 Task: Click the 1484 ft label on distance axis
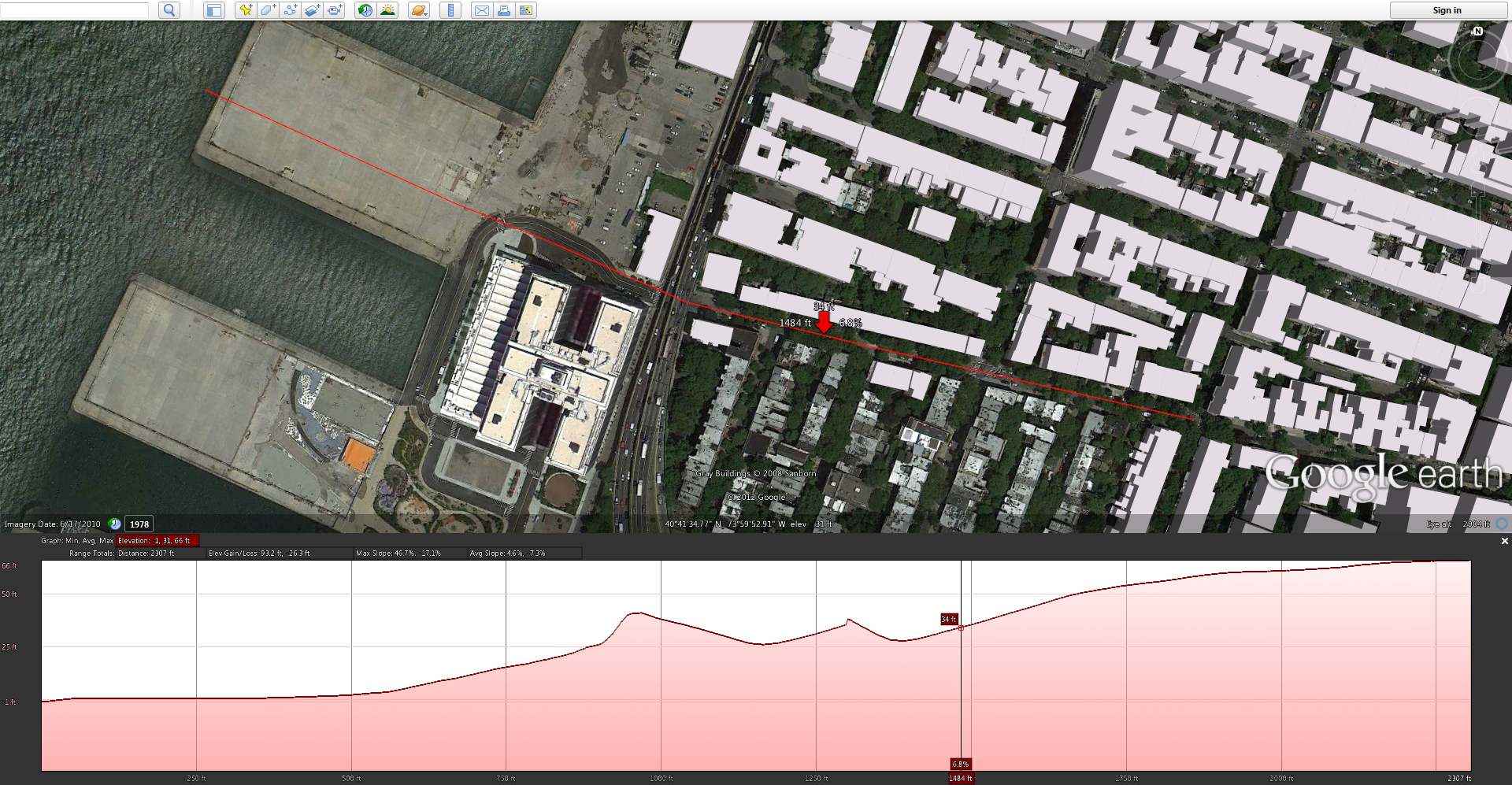click(x=961, y=779)
